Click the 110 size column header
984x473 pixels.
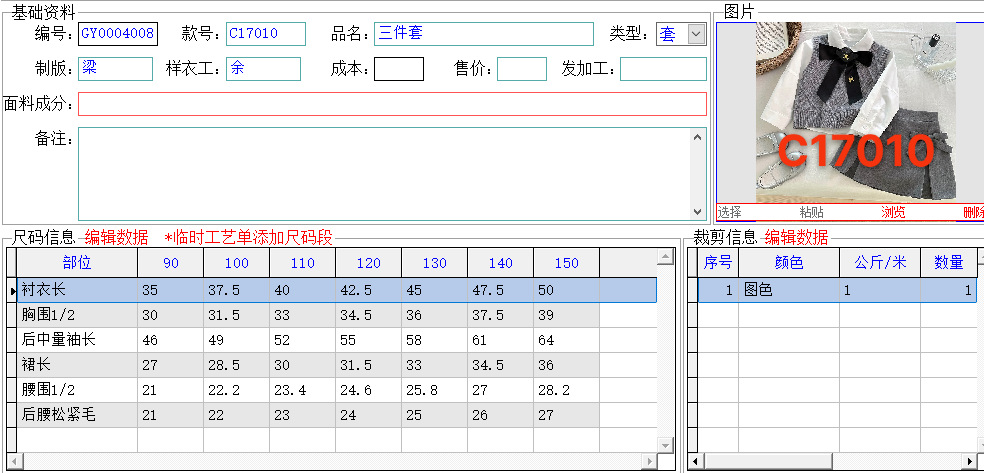pos(302,263)
